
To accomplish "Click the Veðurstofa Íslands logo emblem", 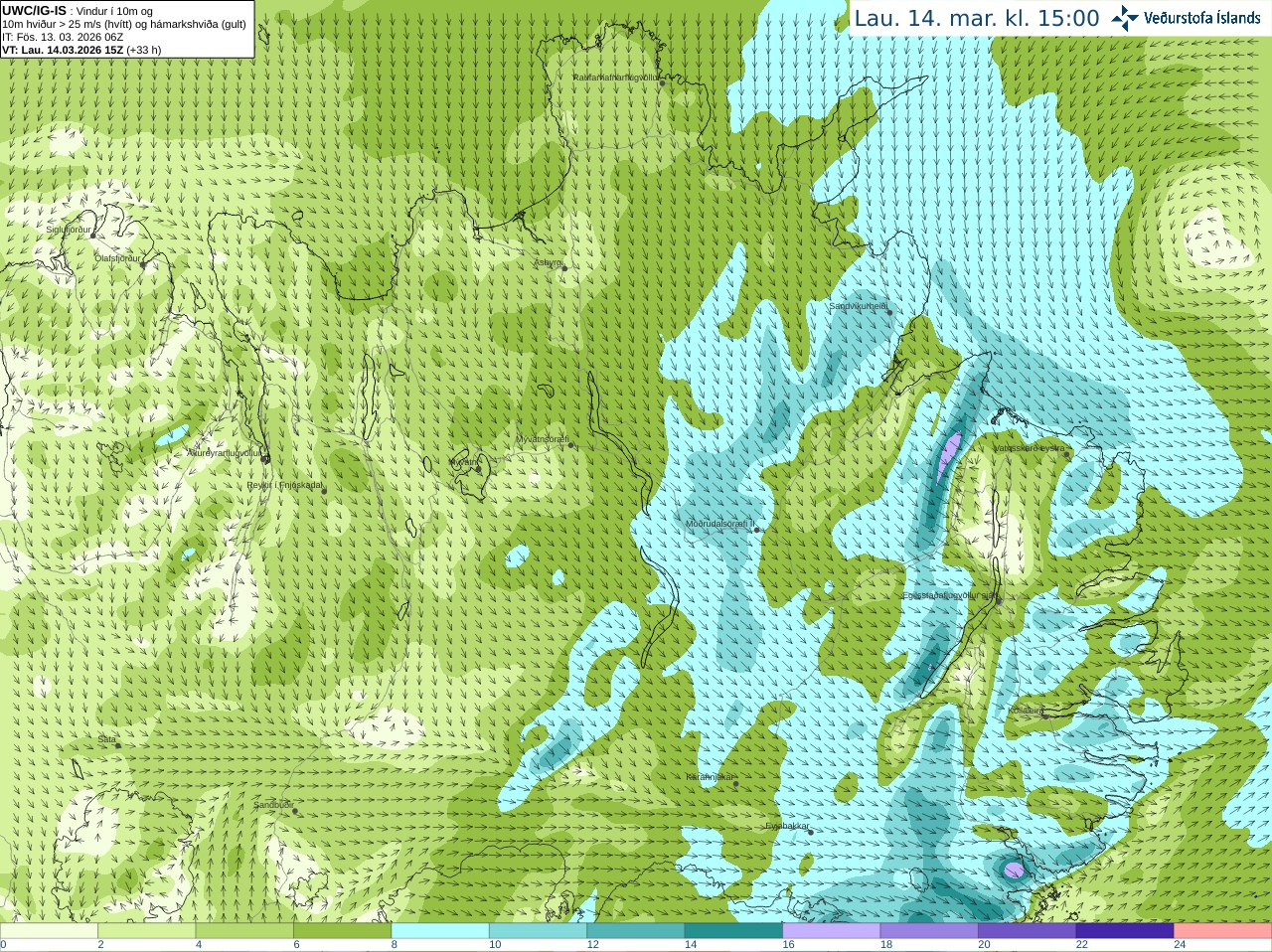I will [x=1124, y=18].
